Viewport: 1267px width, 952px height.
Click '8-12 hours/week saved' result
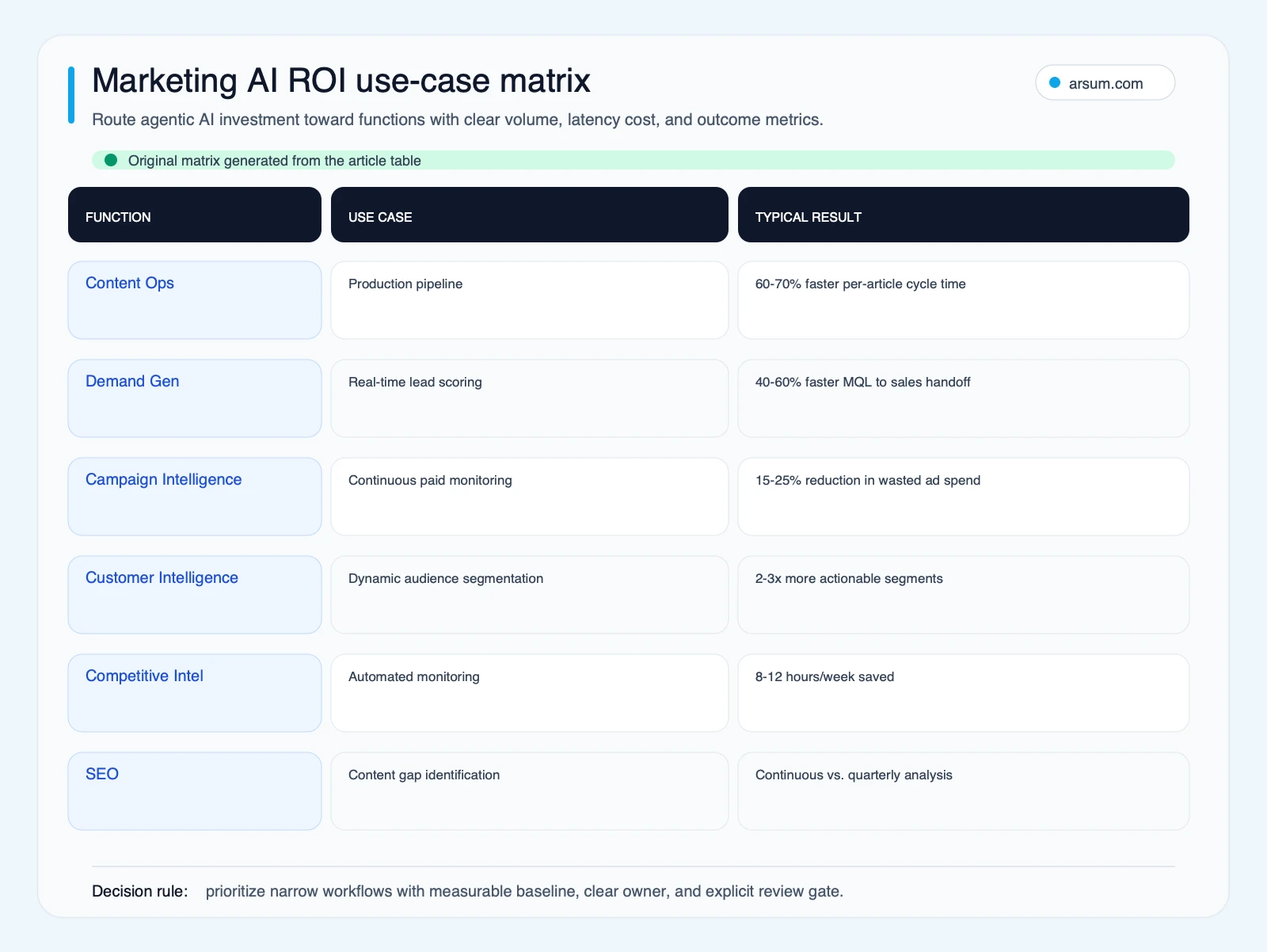click(964, 693)
